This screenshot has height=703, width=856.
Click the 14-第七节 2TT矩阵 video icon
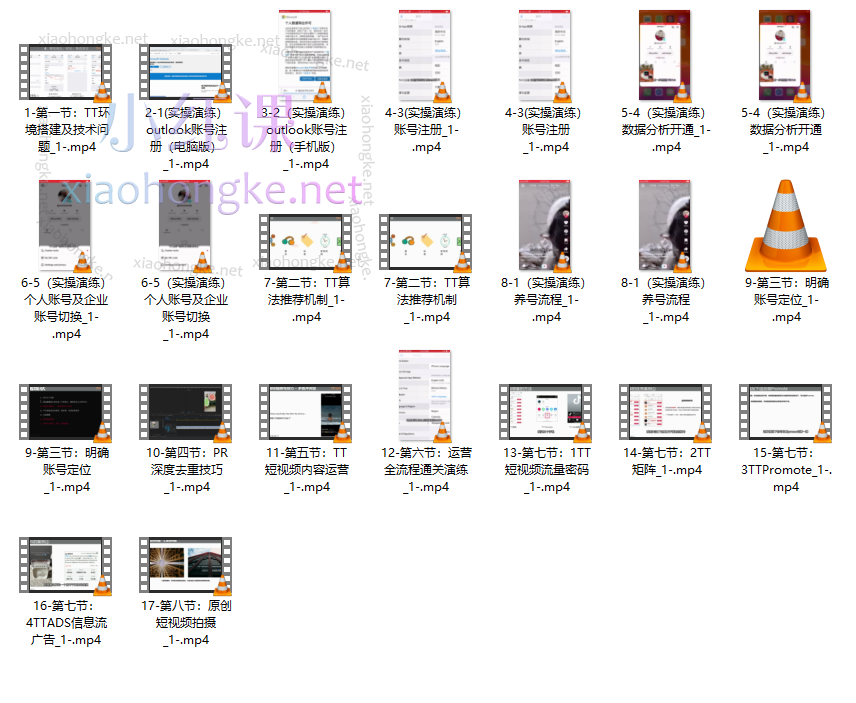[x=666, y=411]
